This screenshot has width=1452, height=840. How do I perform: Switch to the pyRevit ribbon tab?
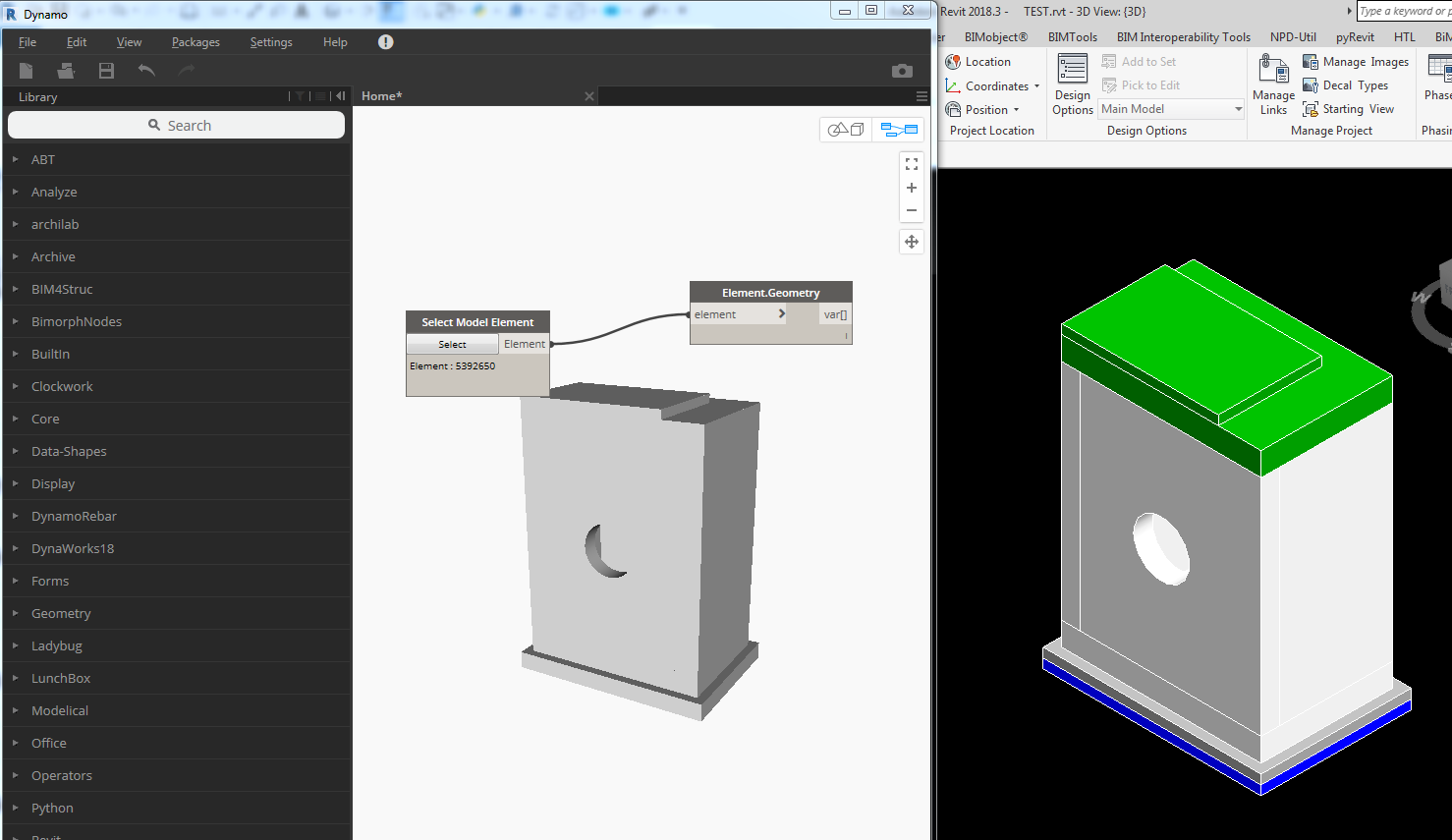coord(1355,37)
